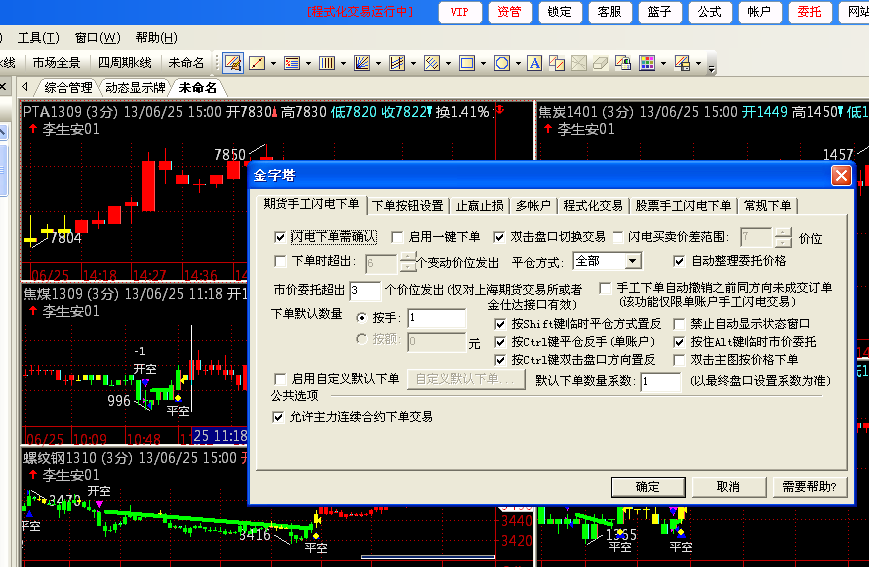
Task: Select the trend line drawing tool
Action: (257, 63)
